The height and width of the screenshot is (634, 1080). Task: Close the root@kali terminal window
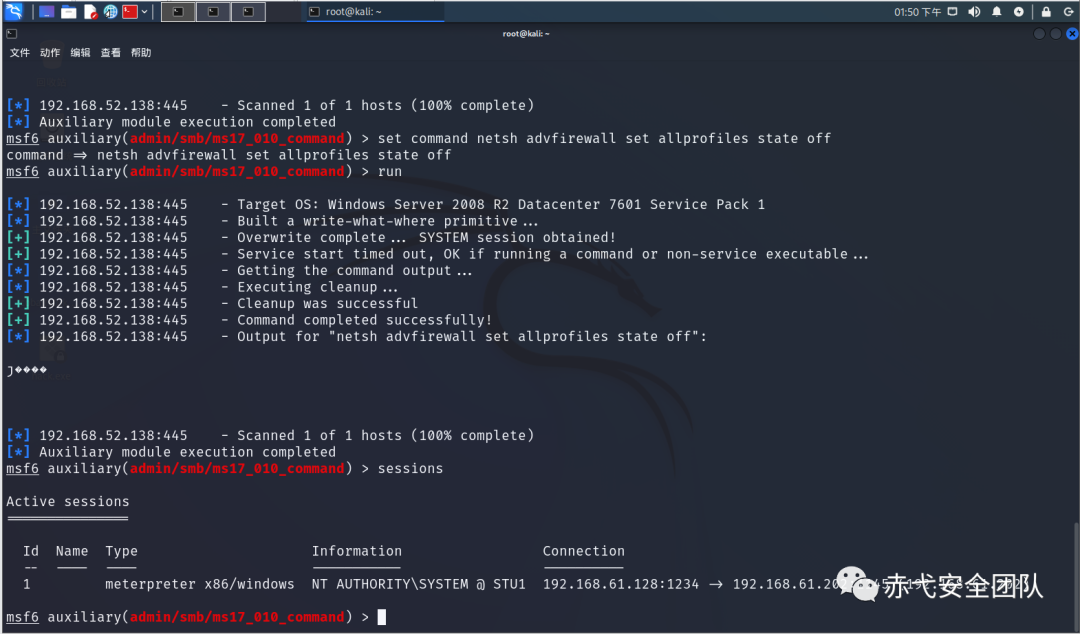(1072, 34)
